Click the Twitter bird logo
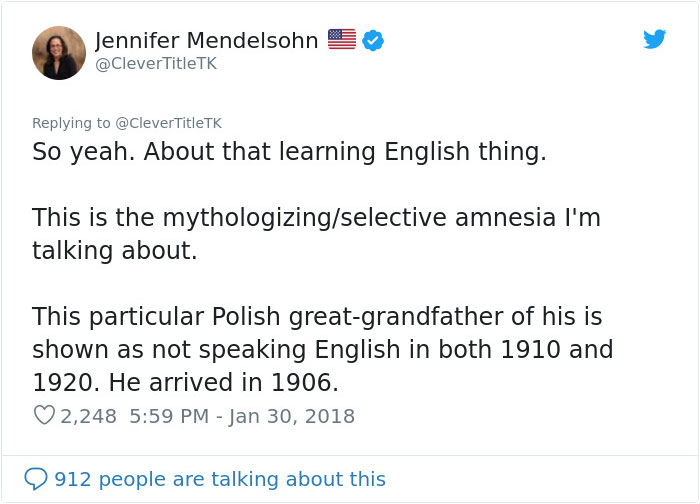 tap(654, 39)
